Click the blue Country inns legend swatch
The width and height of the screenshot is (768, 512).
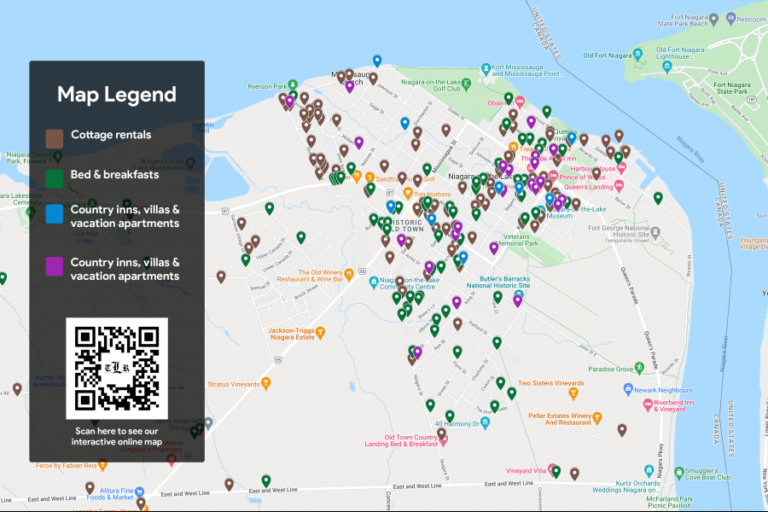54,214
